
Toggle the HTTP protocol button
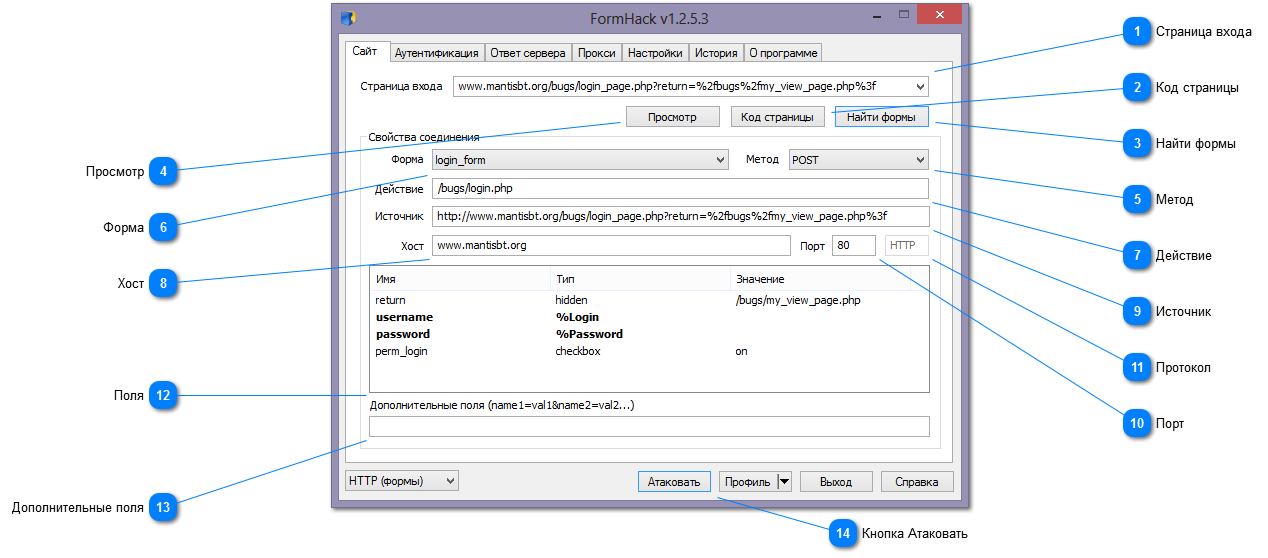[x=905, y=245]
